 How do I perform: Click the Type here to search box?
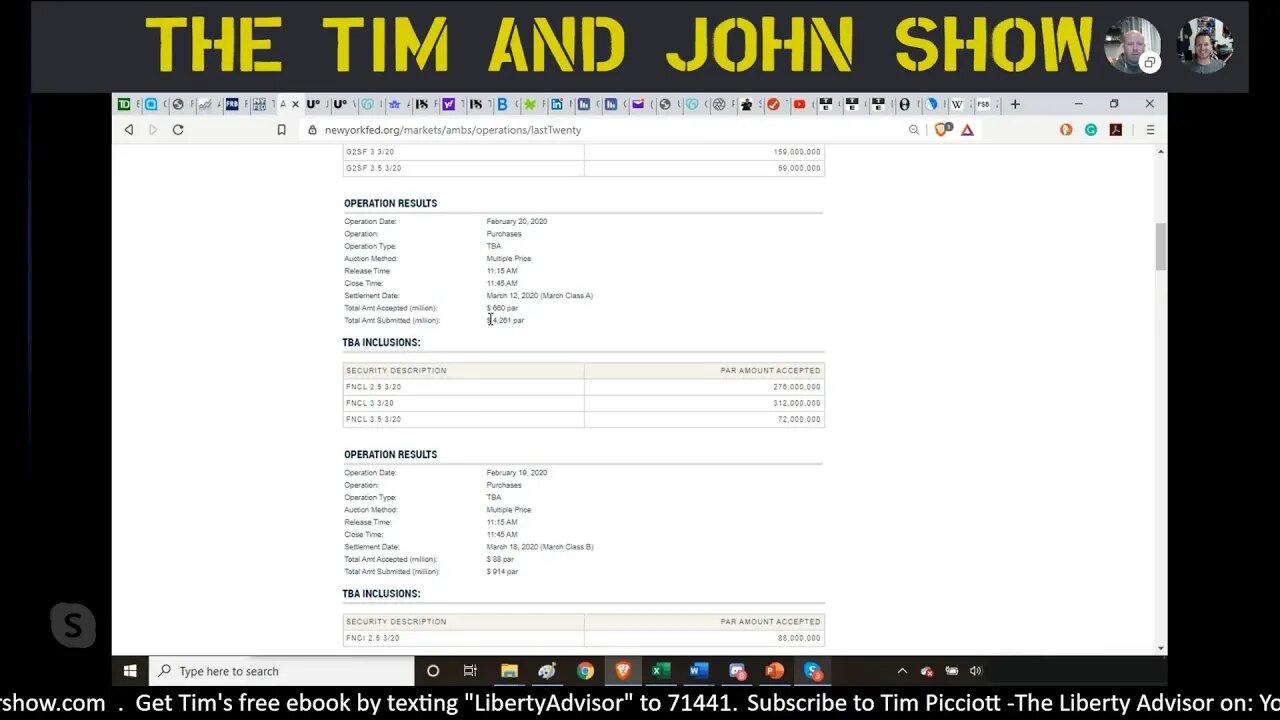(282, 671)
